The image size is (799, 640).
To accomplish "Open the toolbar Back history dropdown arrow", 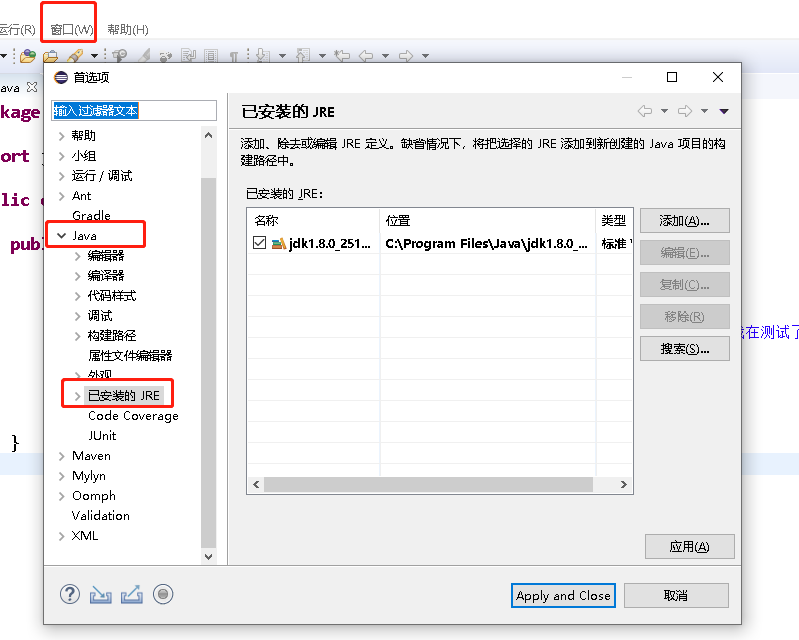I will (386, 56).
